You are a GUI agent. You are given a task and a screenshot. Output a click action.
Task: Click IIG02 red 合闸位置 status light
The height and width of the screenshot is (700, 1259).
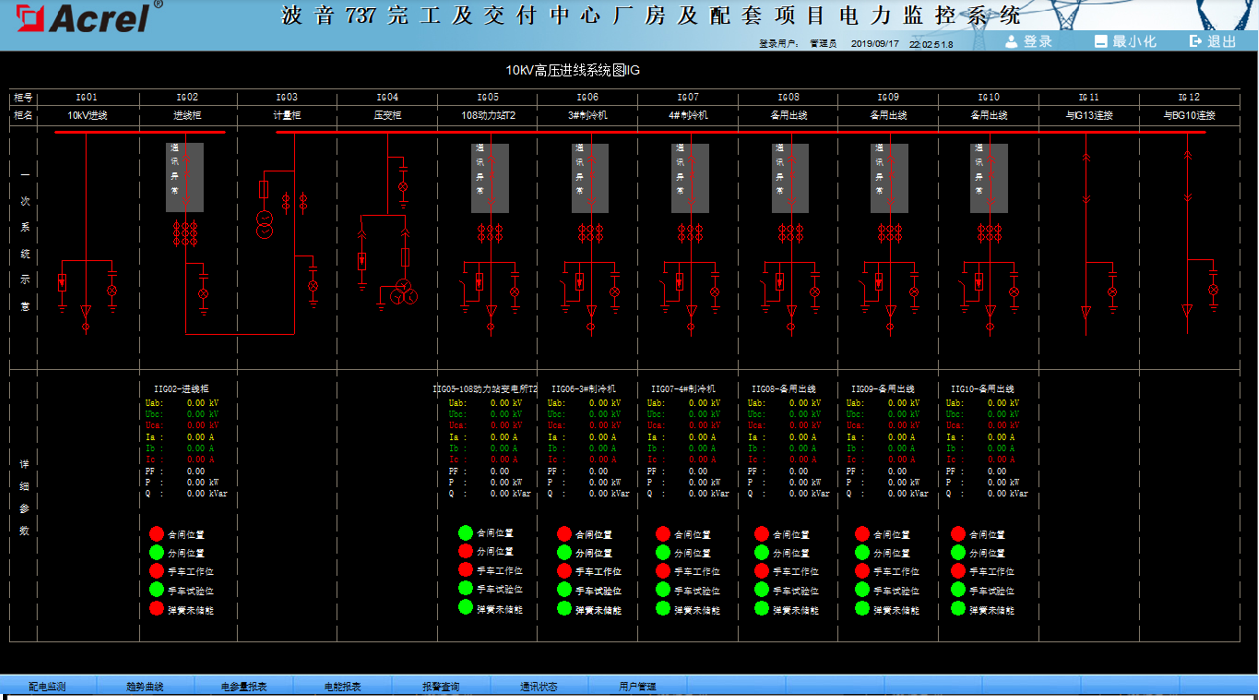coord(157,534)
